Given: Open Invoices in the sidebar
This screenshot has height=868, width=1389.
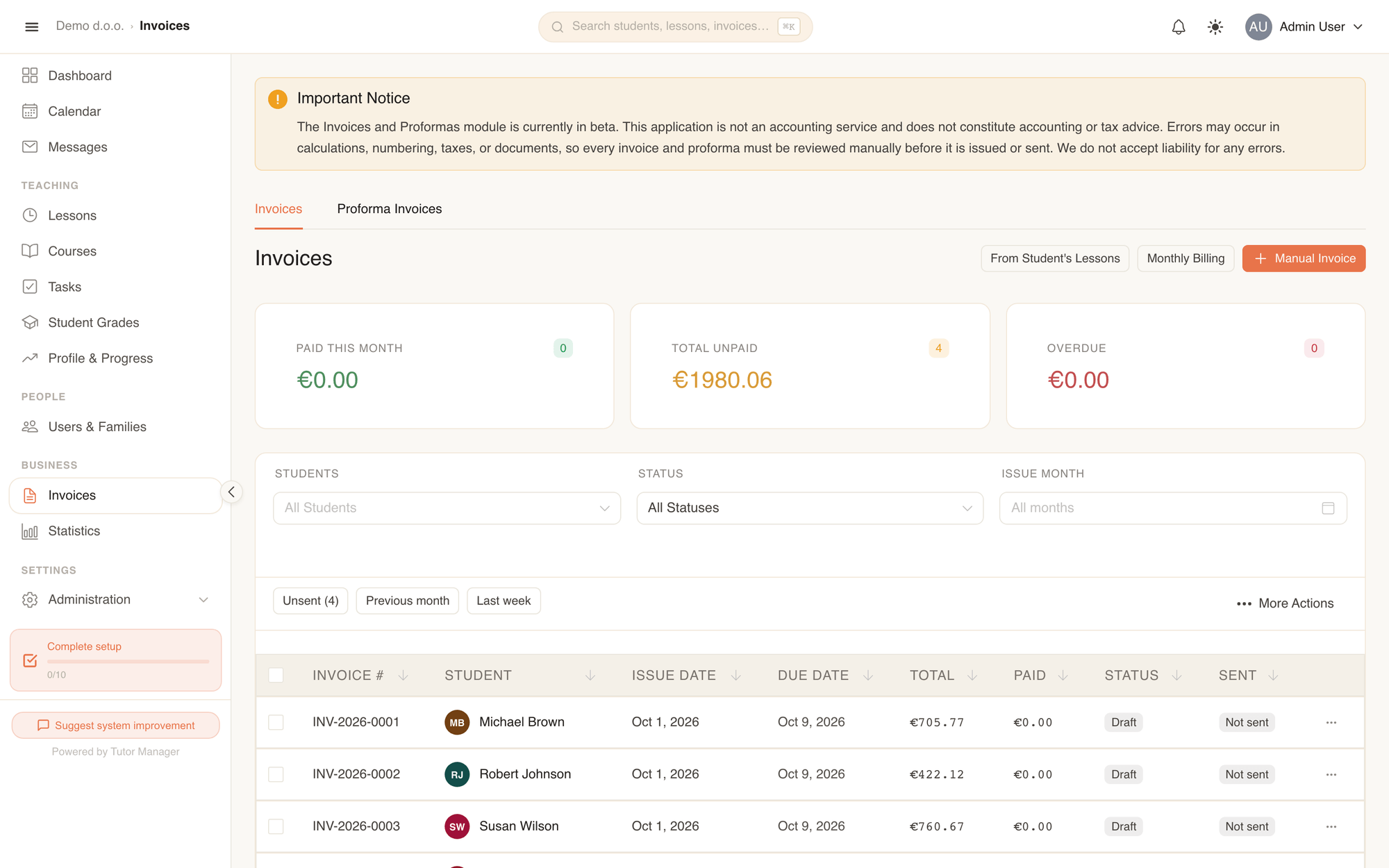Looking at the screenshot, I should (115, 495).
